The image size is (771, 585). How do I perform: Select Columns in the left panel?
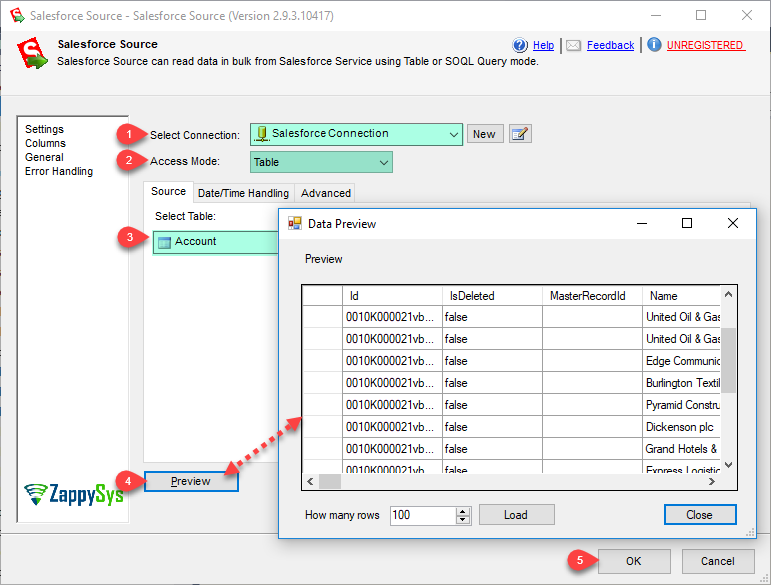45,144
